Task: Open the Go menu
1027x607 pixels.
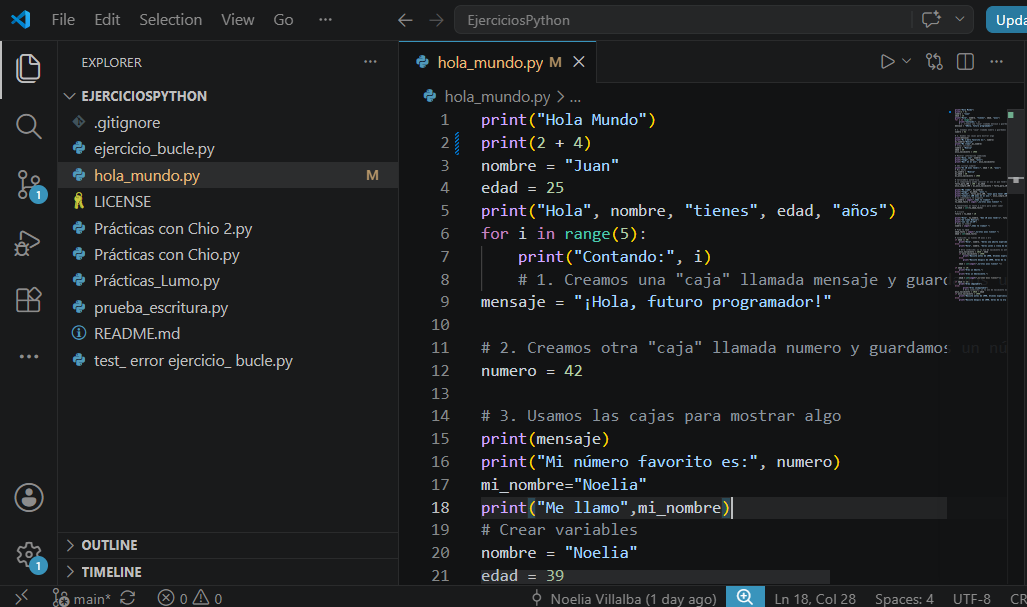Action: pos(283,20)
